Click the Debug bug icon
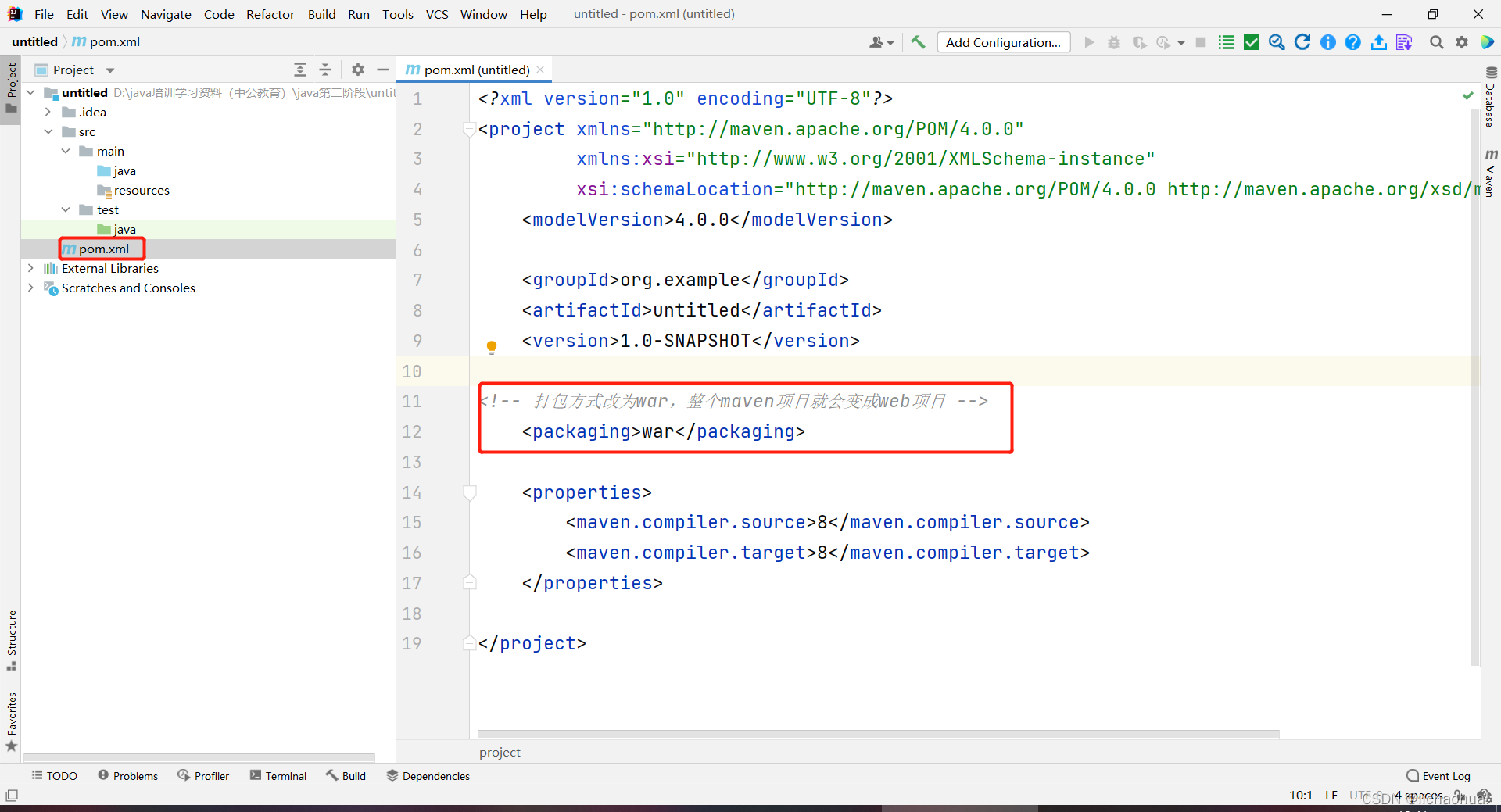The width and height of the screenshot is (1501, 812). tap(1114, 42)
